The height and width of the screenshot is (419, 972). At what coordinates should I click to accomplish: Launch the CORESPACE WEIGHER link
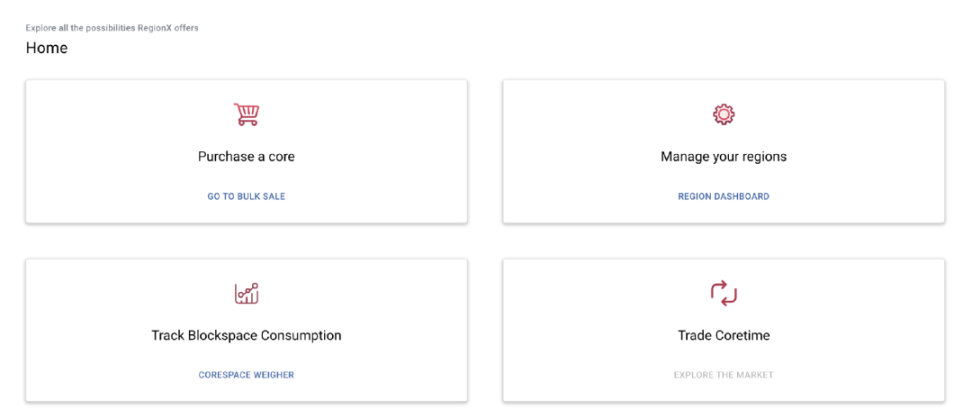pyautogui.click(x=246, y=375)
